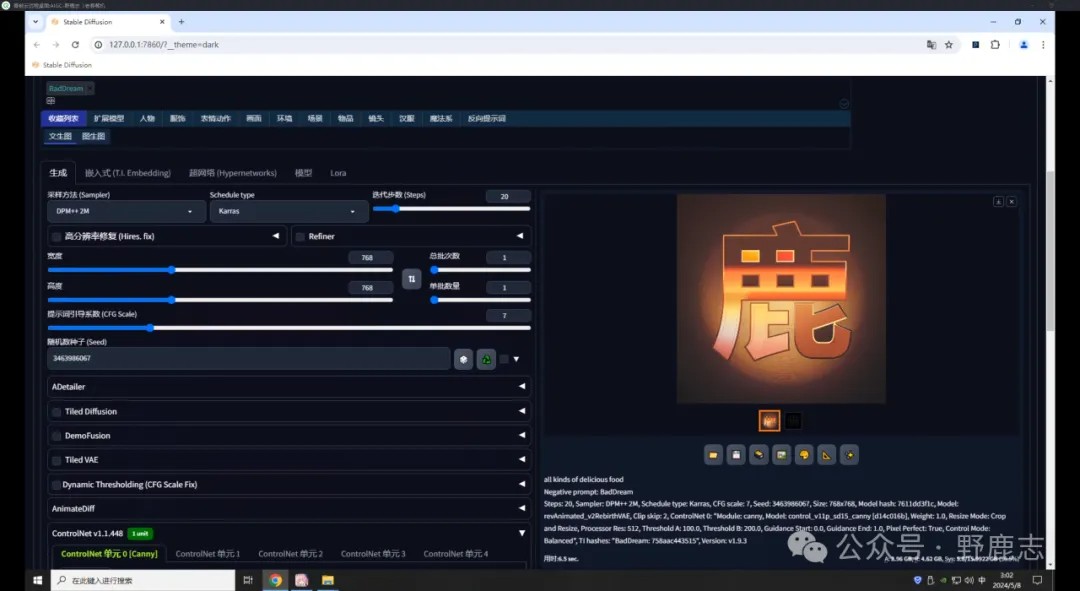Open the Chrome three-dot menu
1080x591 pixels.
(x=1043, y=45)
